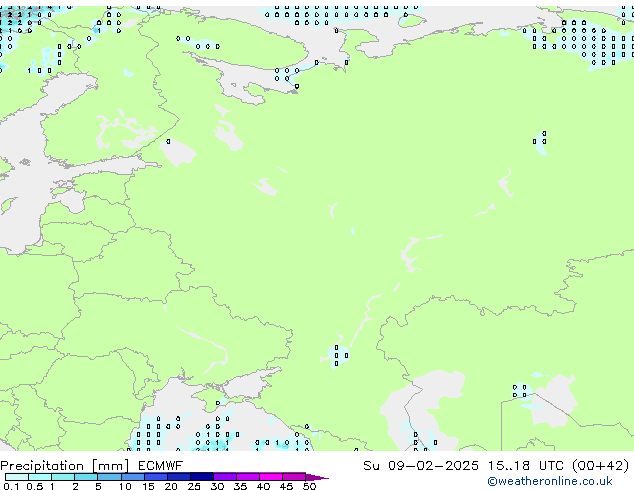634x490 pixels.
Task: Click the 'Su 09-02-2025' date text
Action: coord(421,466)
